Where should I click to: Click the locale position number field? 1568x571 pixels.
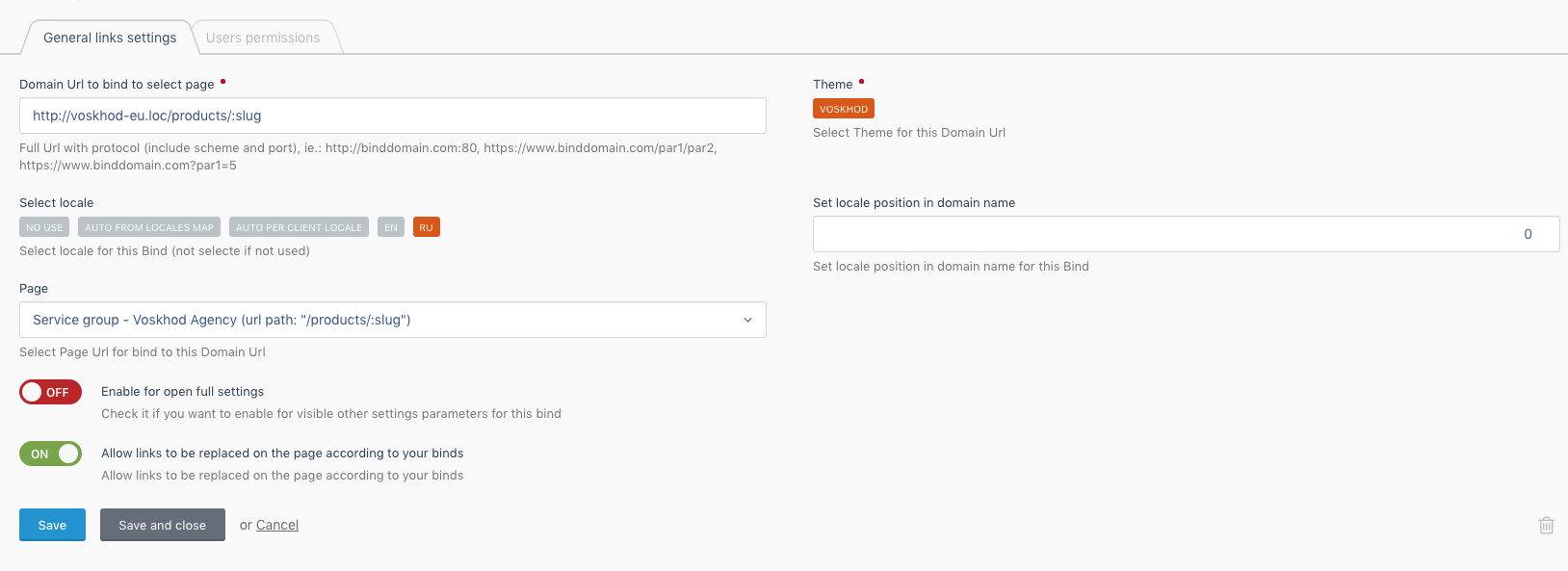tap(1185, 234)
